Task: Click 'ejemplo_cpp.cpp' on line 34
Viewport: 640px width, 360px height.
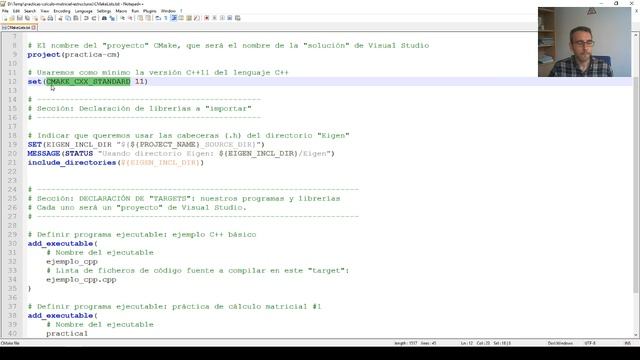Action: (81, 280)
